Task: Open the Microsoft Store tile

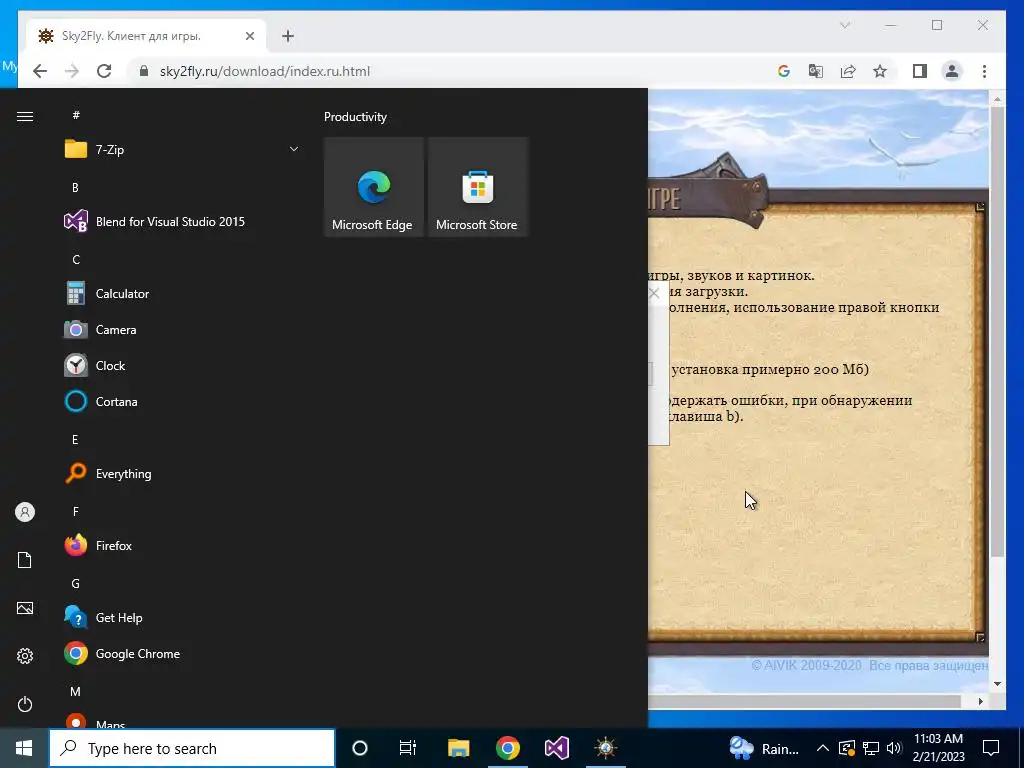Action: pyautogui.click(x=478, y=187)
